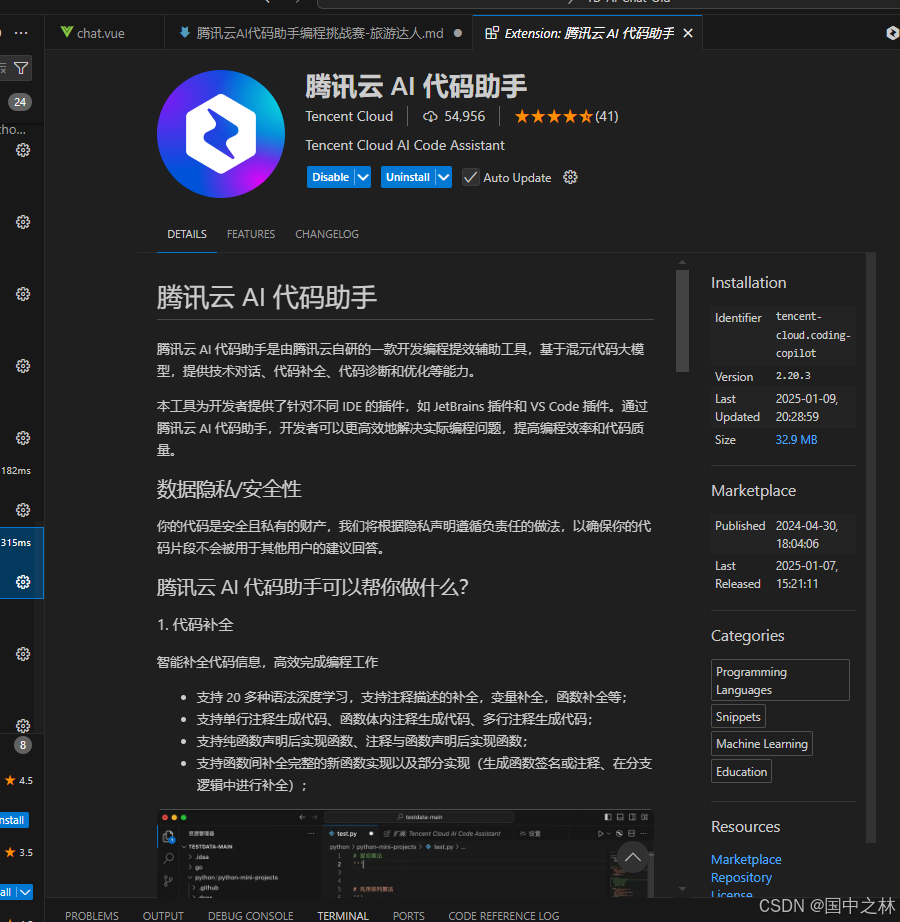Click the Install button in the sidebar

13,820
